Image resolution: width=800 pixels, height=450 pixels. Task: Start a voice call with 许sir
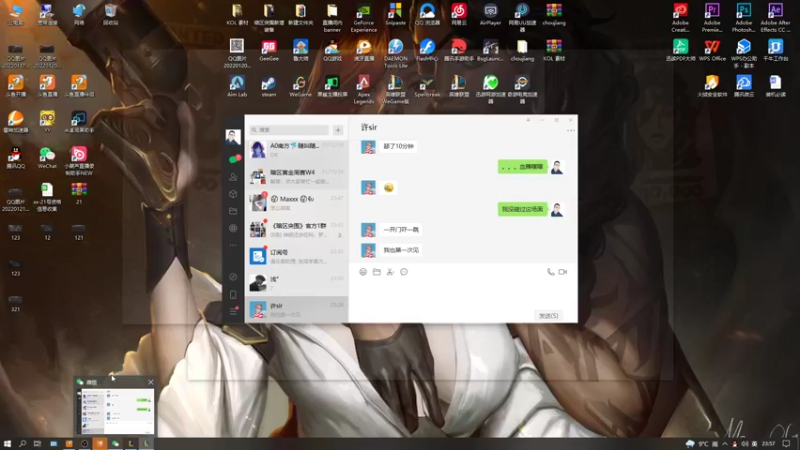(551, 272)
